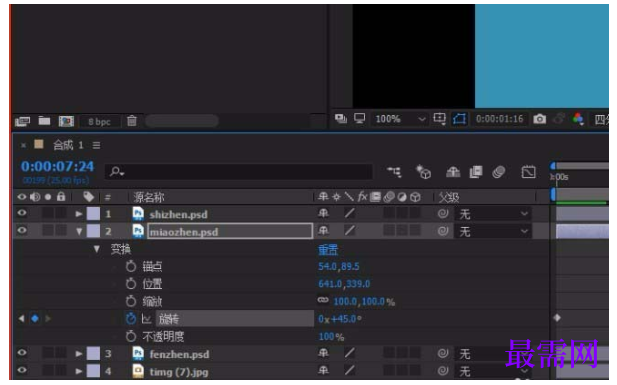
Task: Toggle the 不透明度 stopwatch
Action: pos(131,337)
